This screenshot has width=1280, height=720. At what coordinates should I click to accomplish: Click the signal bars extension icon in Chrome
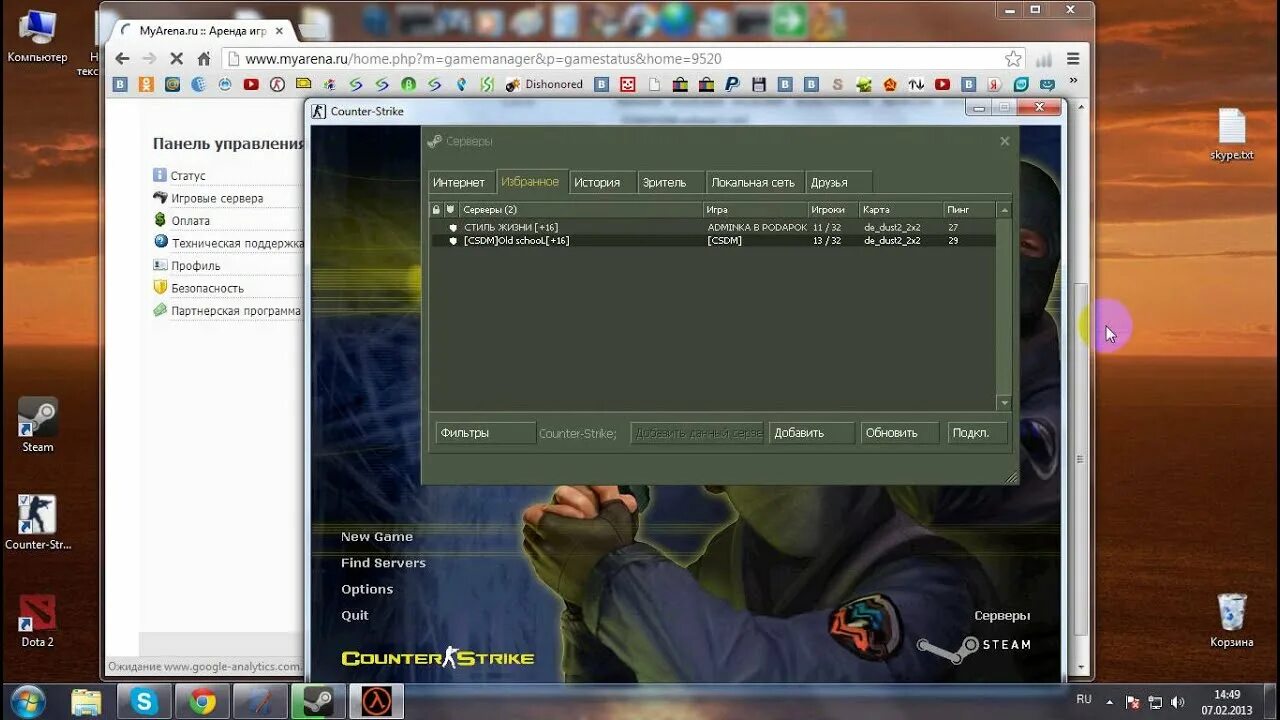(1044, 59)
